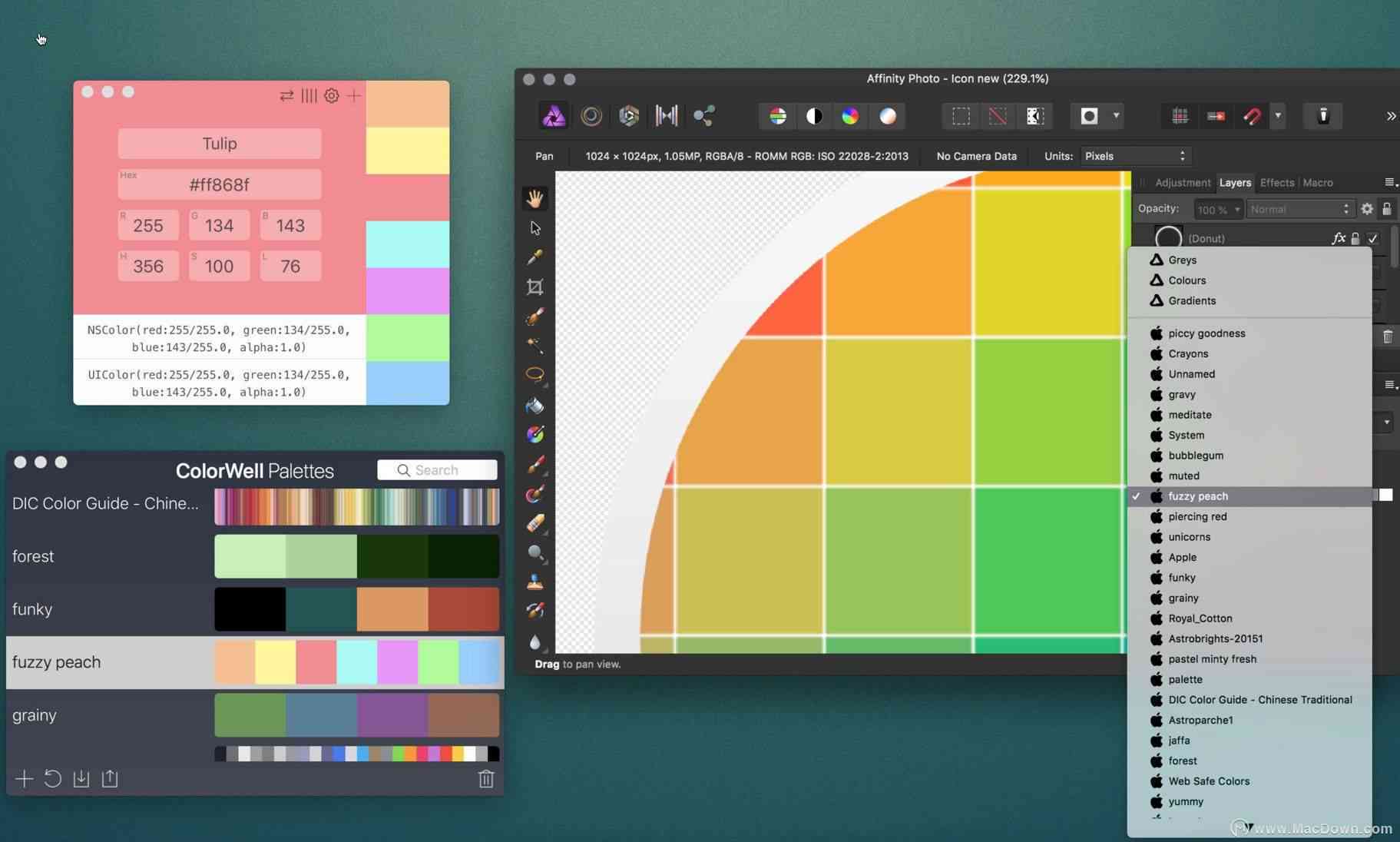The height and width of the screenshot is (842, 1400).
Task: Select the Pan hand tool in Affinity Photo
Action: 535,198
